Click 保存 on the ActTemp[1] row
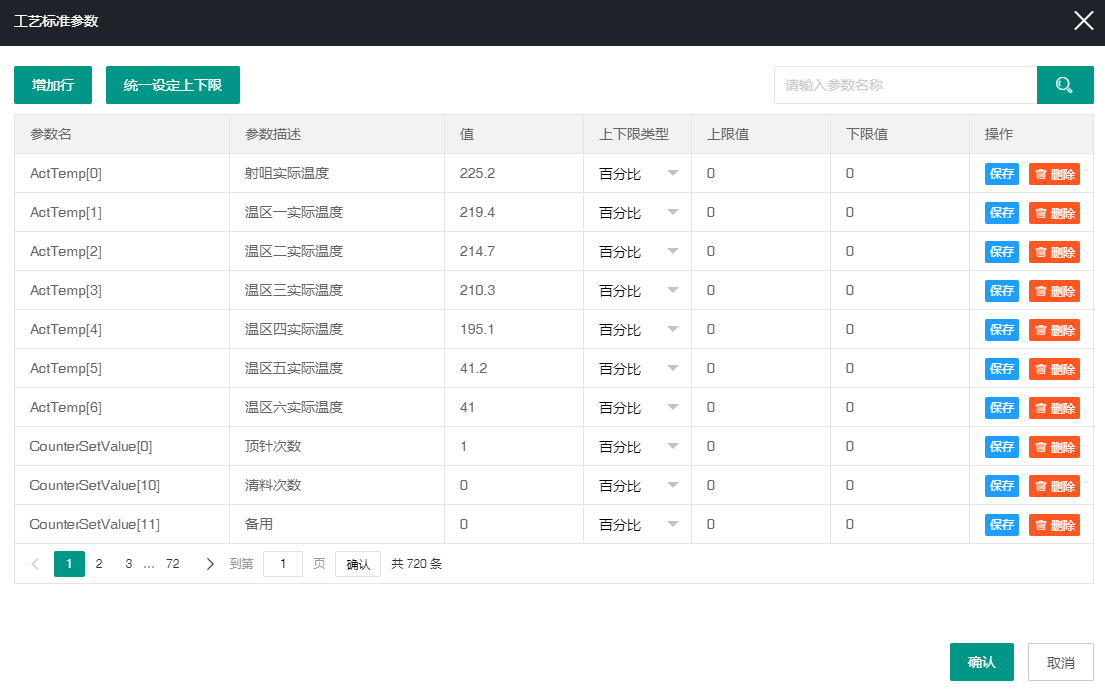Screen dimensions: 1105x691 click(x=1001, y=212)
